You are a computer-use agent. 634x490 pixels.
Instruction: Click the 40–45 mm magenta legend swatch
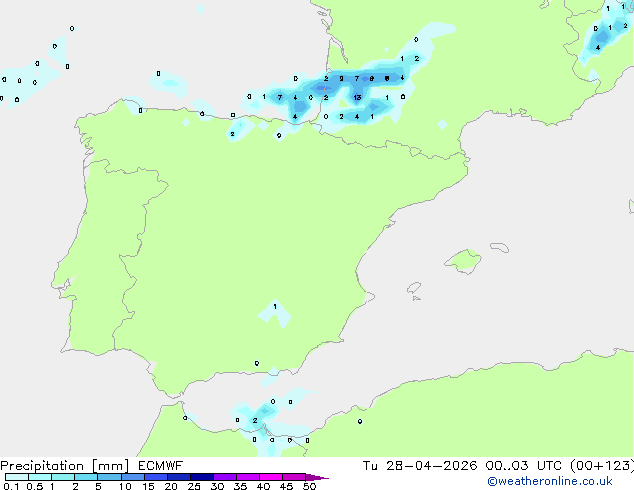tap(271, 477)
